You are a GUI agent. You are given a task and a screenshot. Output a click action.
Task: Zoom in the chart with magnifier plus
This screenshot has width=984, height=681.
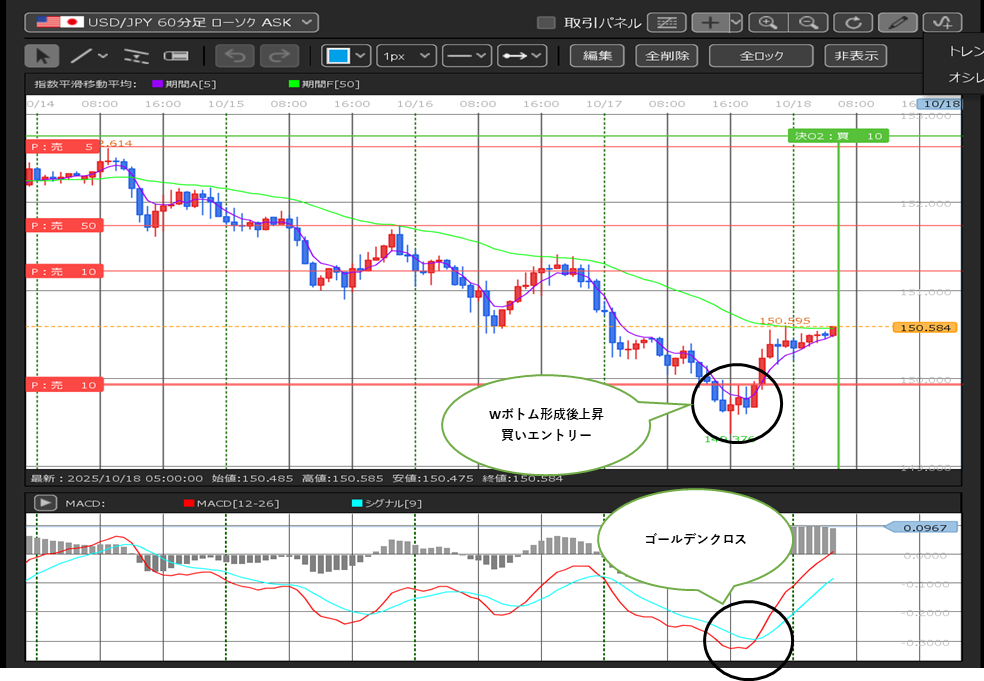coord(768,22)
